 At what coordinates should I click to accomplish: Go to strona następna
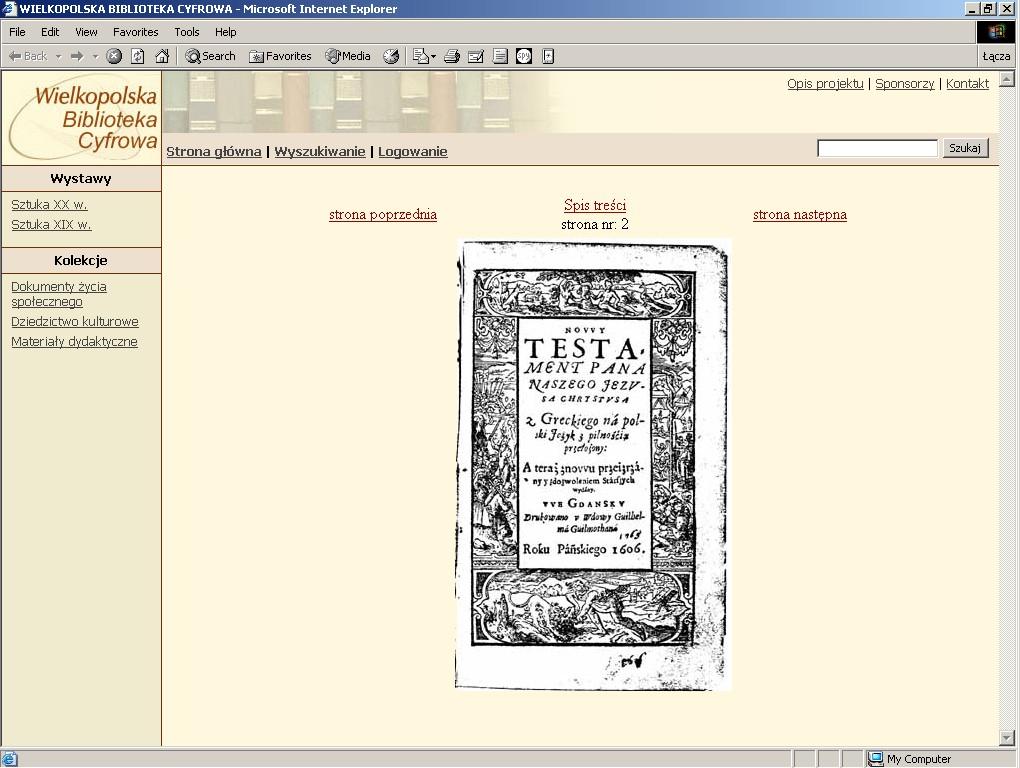tap(799, 215)
